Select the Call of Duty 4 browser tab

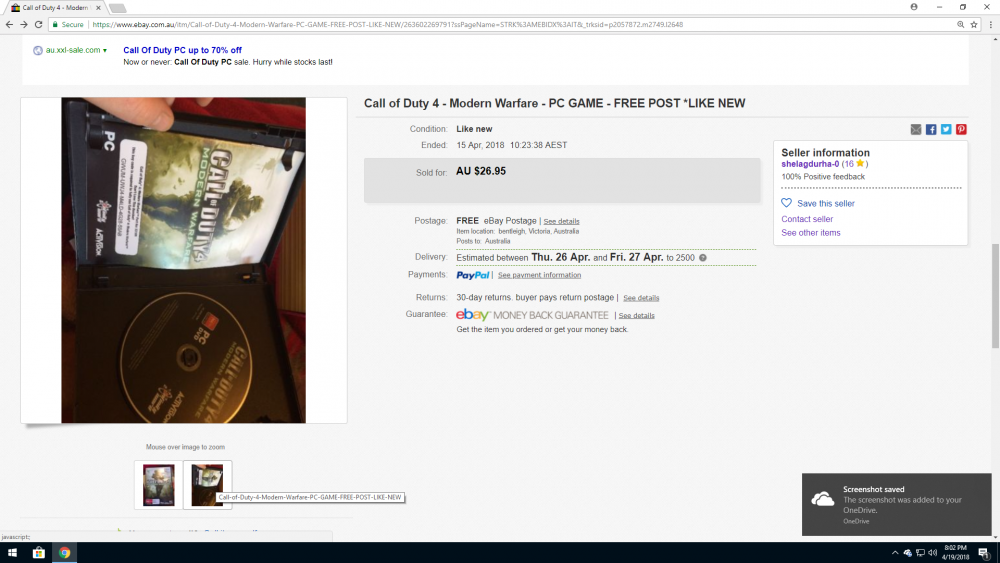tap(56, 8)
